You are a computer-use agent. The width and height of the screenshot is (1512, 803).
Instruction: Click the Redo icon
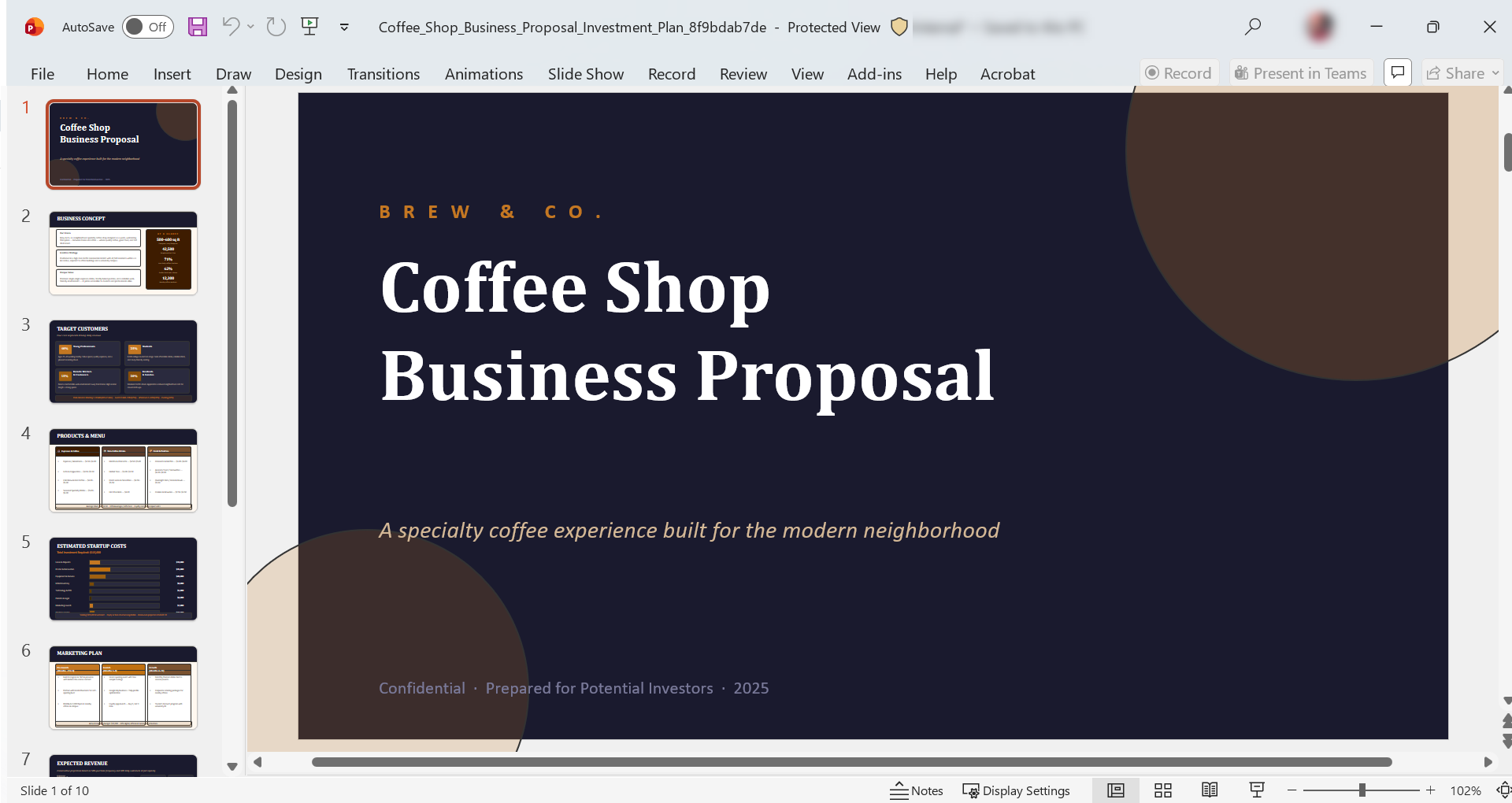[276, 27]
